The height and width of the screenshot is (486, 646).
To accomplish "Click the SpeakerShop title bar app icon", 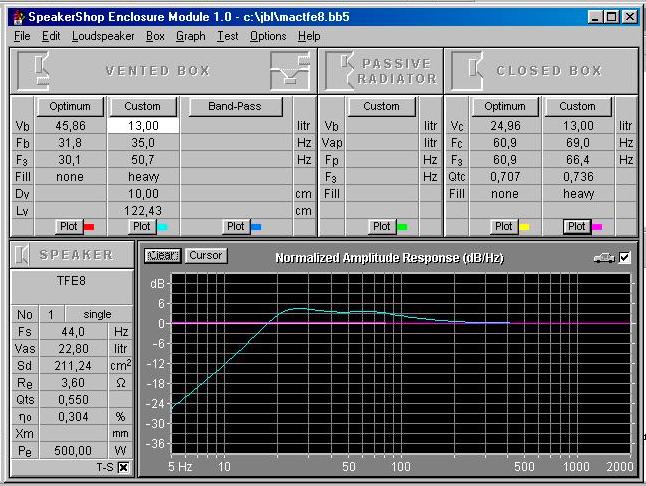I will pos(19,17).
